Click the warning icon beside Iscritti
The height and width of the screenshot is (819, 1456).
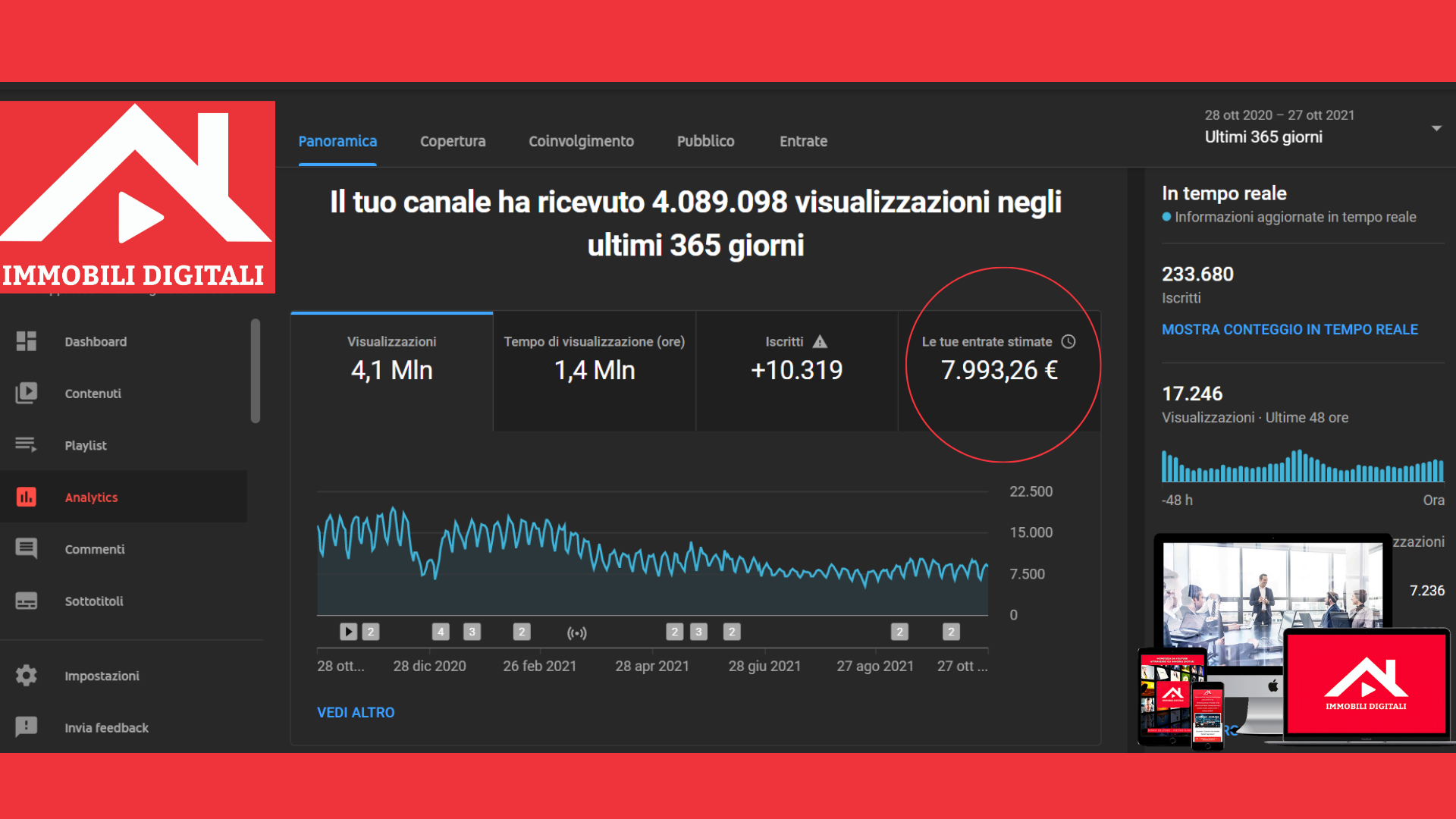[821, 341]
